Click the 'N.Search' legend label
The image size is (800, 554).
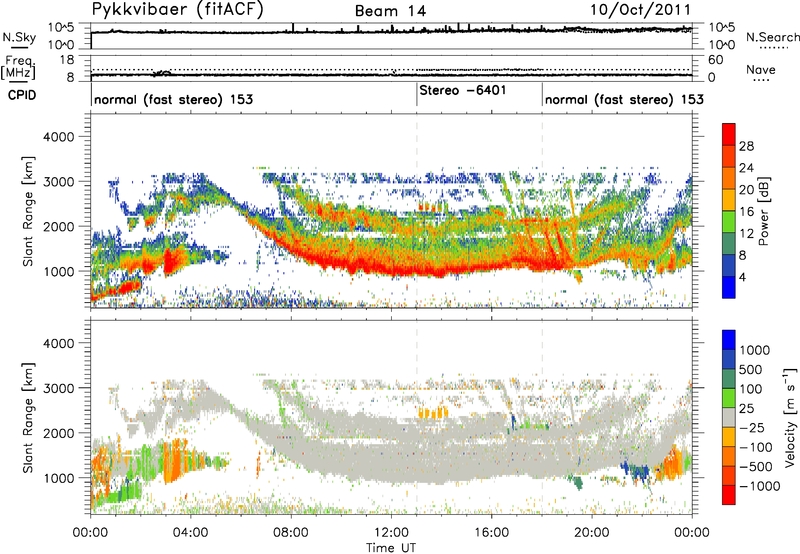coord(773,37)
